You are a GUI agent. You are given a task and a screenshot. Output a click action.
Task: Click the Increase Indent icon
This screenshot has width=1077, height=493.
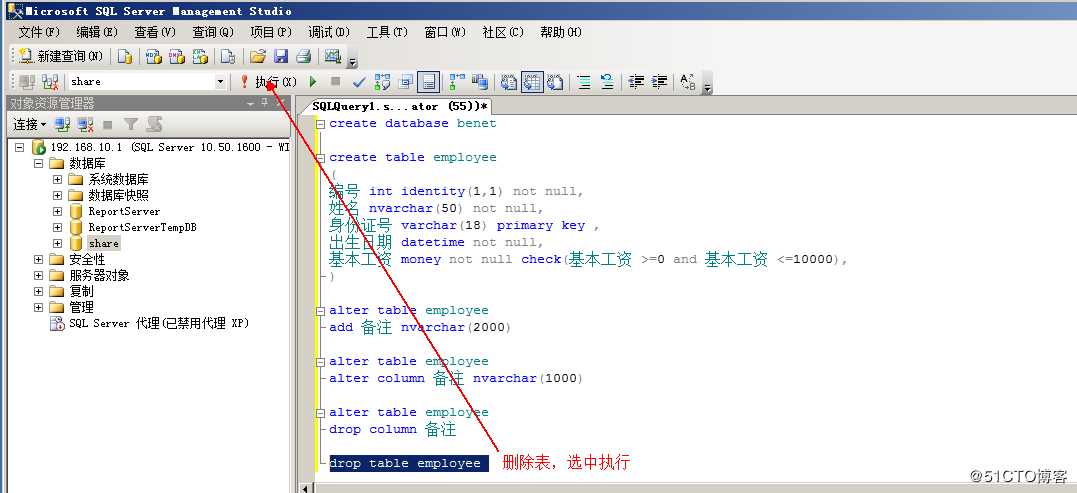tap(659, 82)
